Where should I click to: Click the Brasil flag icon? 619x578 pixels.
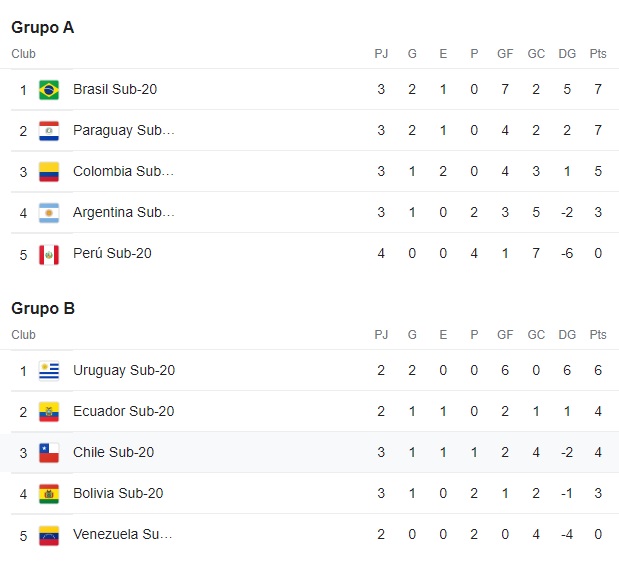(49, 90)
